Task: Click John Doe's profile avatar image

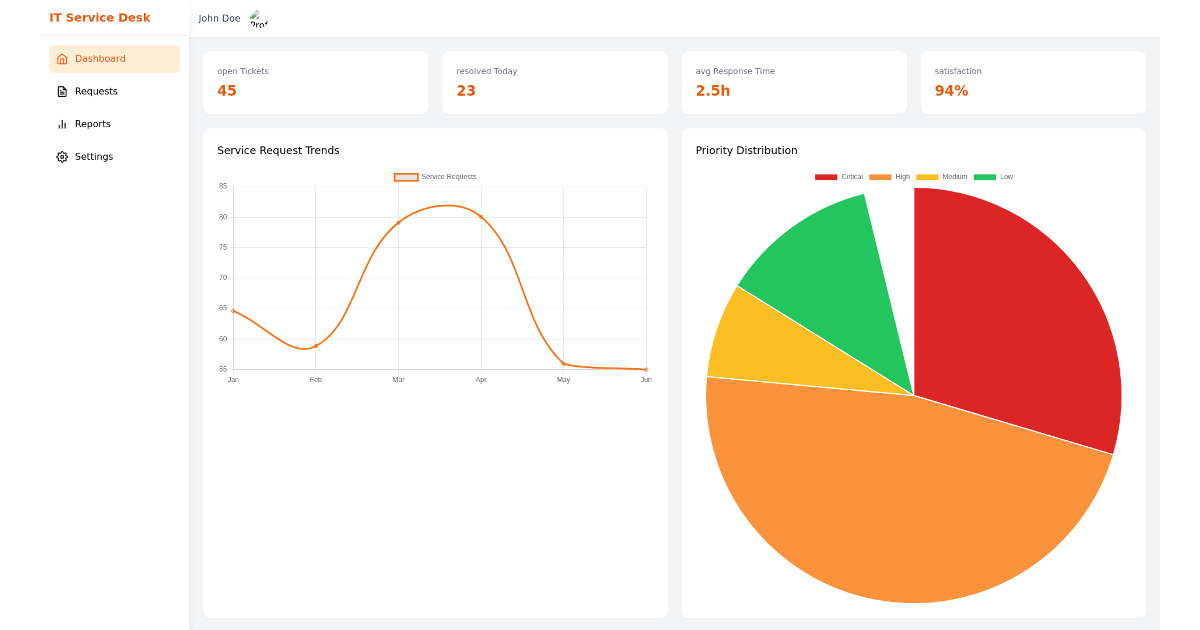Action: click(258, 18)
